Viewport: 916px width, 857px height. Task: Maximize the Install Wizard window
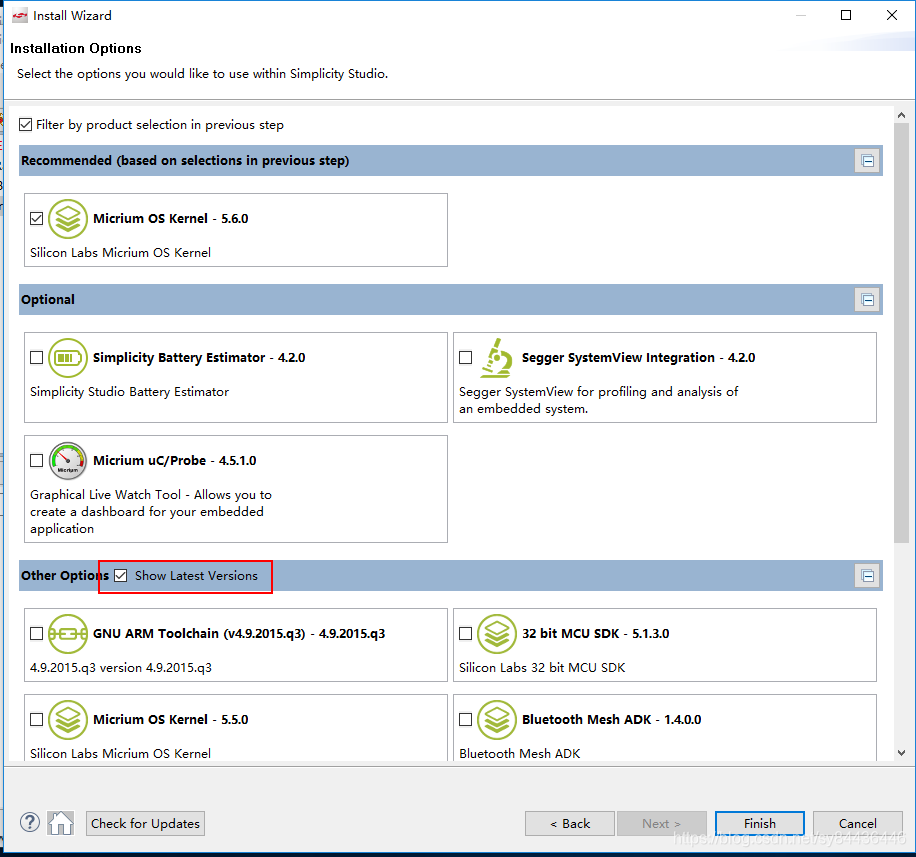coord(846,15)
